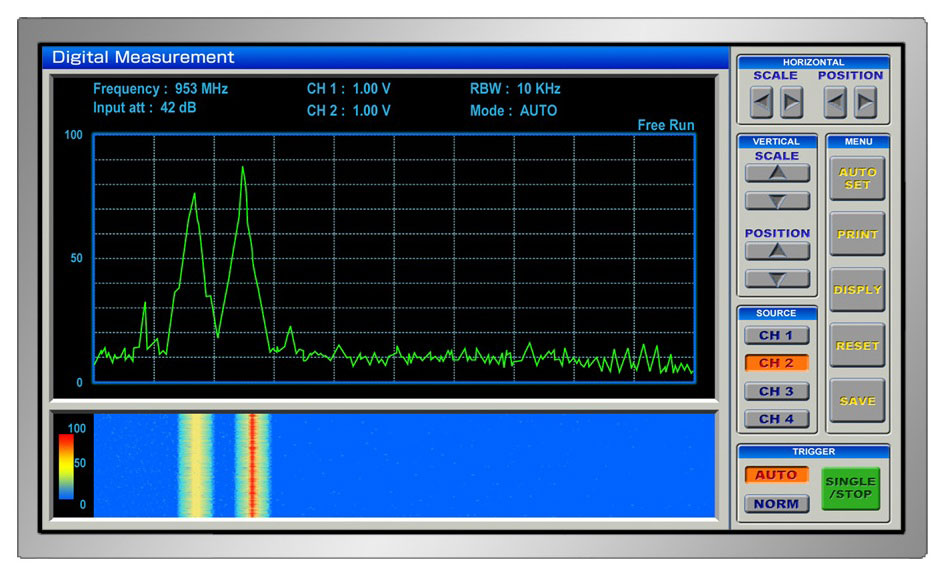The width and height of the screenshot is (947, 576).
Task: Decrease horizontal scale with left arrow
Action: tap(761, 103)
